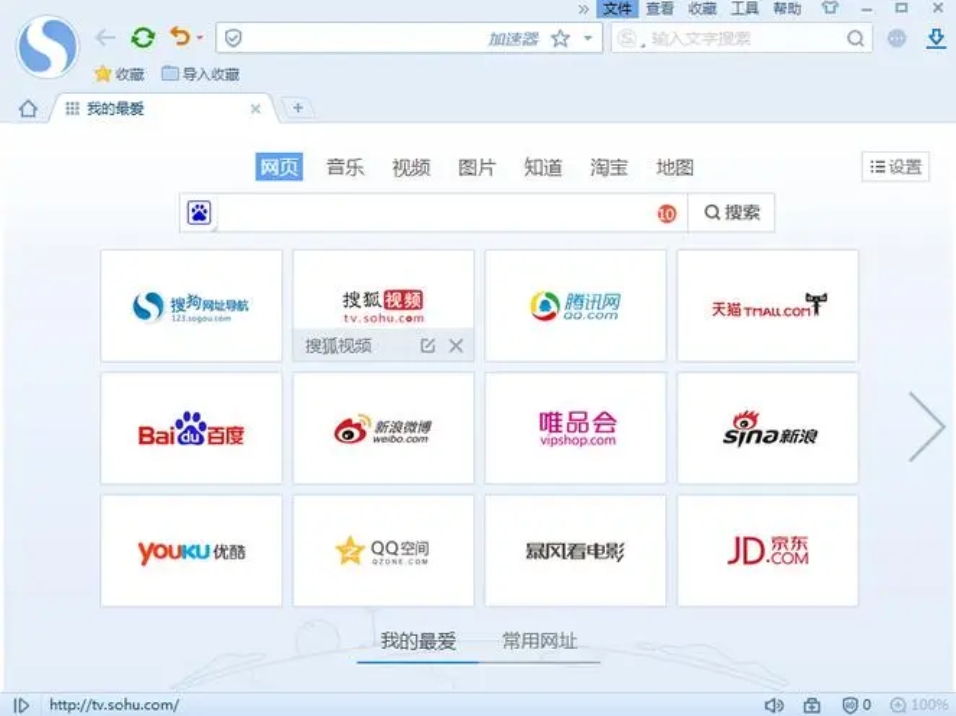Open the 新浪微博 weibo.com tile
Screen dimensions: 956x716
coord(383,428)
